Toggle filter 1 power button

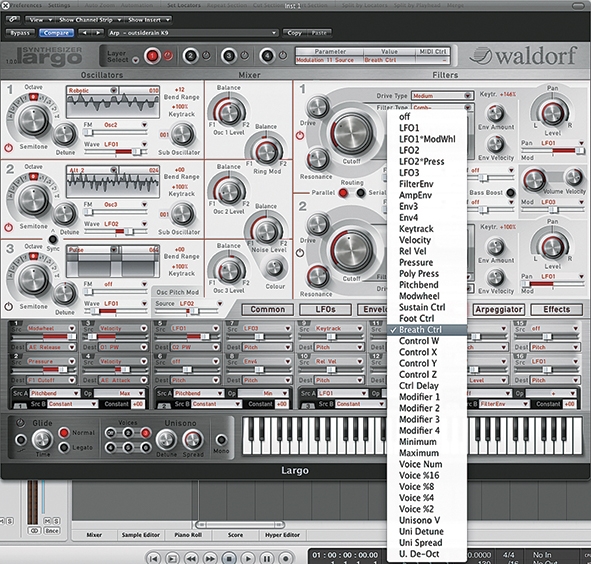[x=300, y=135]
